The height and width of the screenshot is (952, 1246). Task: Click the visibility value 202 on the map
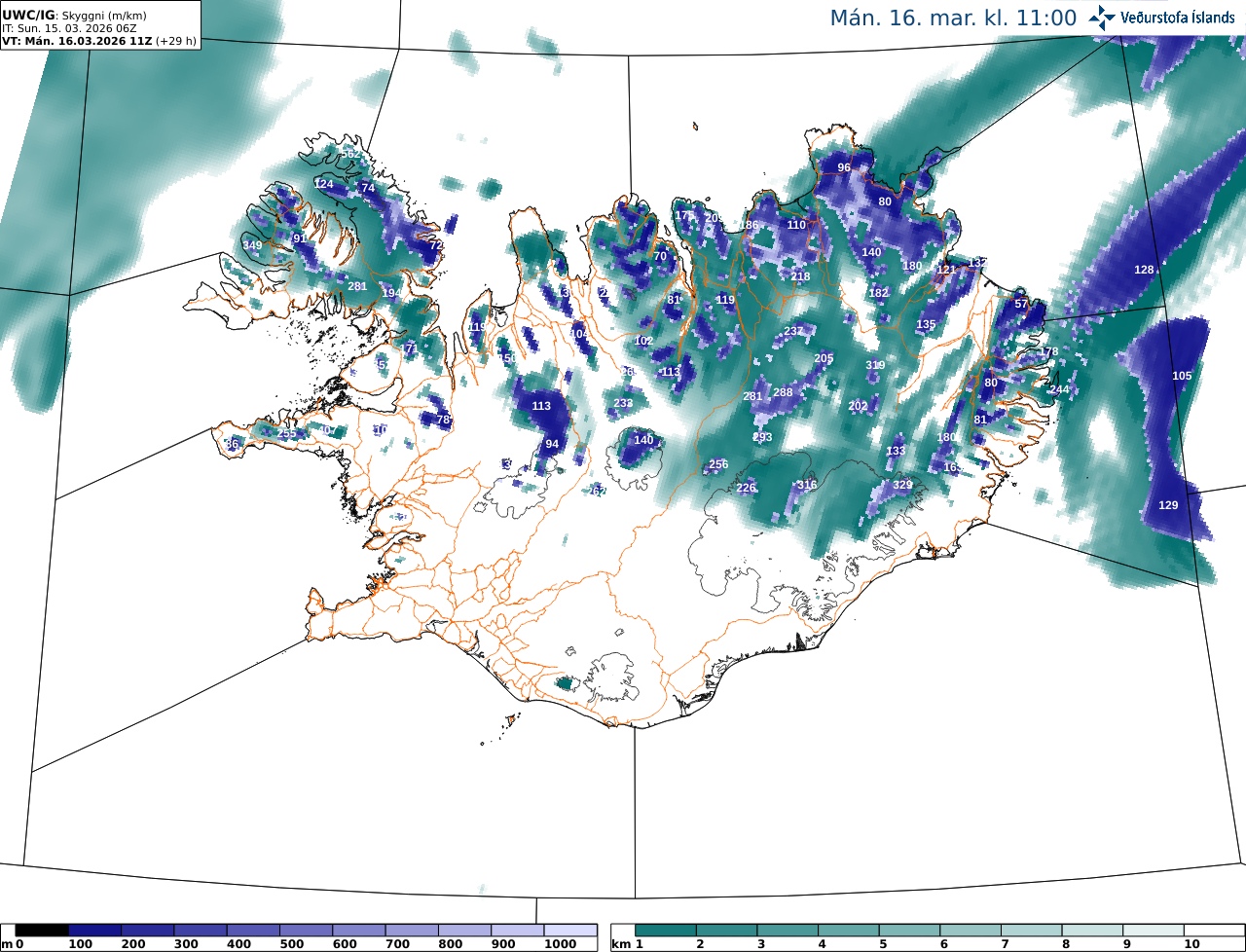pyautogui.click(x=858, y=406)
